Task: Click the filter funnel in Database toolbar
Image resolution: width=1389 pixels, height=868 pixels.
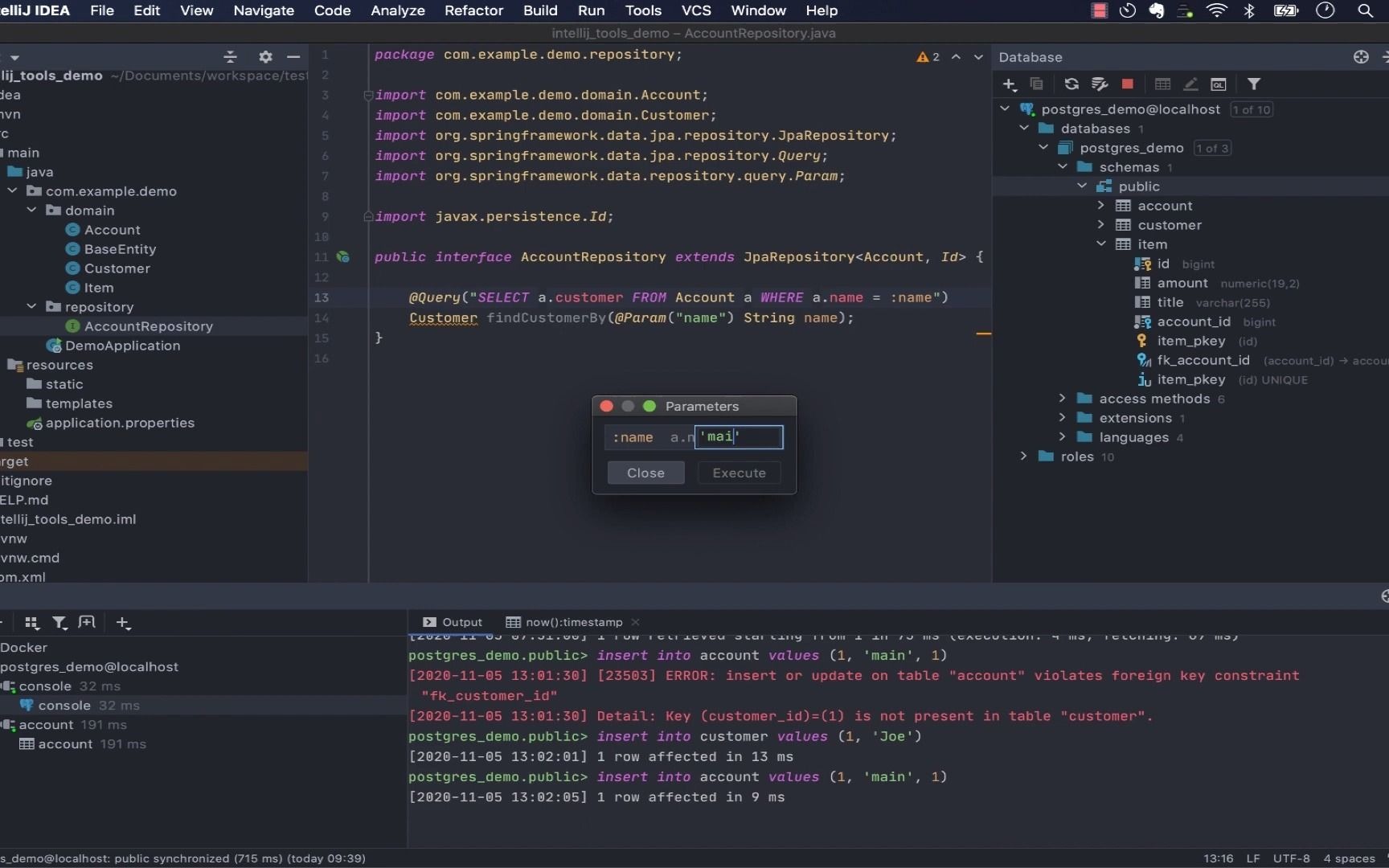Action: click(x=1254, y=84)
